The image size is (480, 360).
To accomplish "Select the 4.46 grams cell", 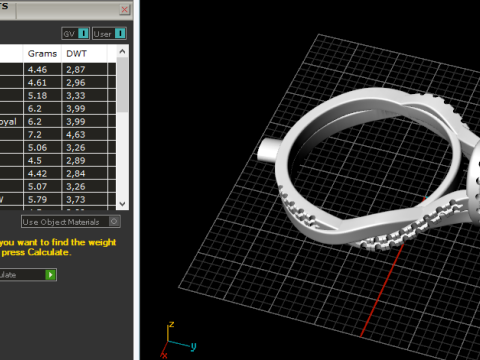I will [x=42, y=69].
